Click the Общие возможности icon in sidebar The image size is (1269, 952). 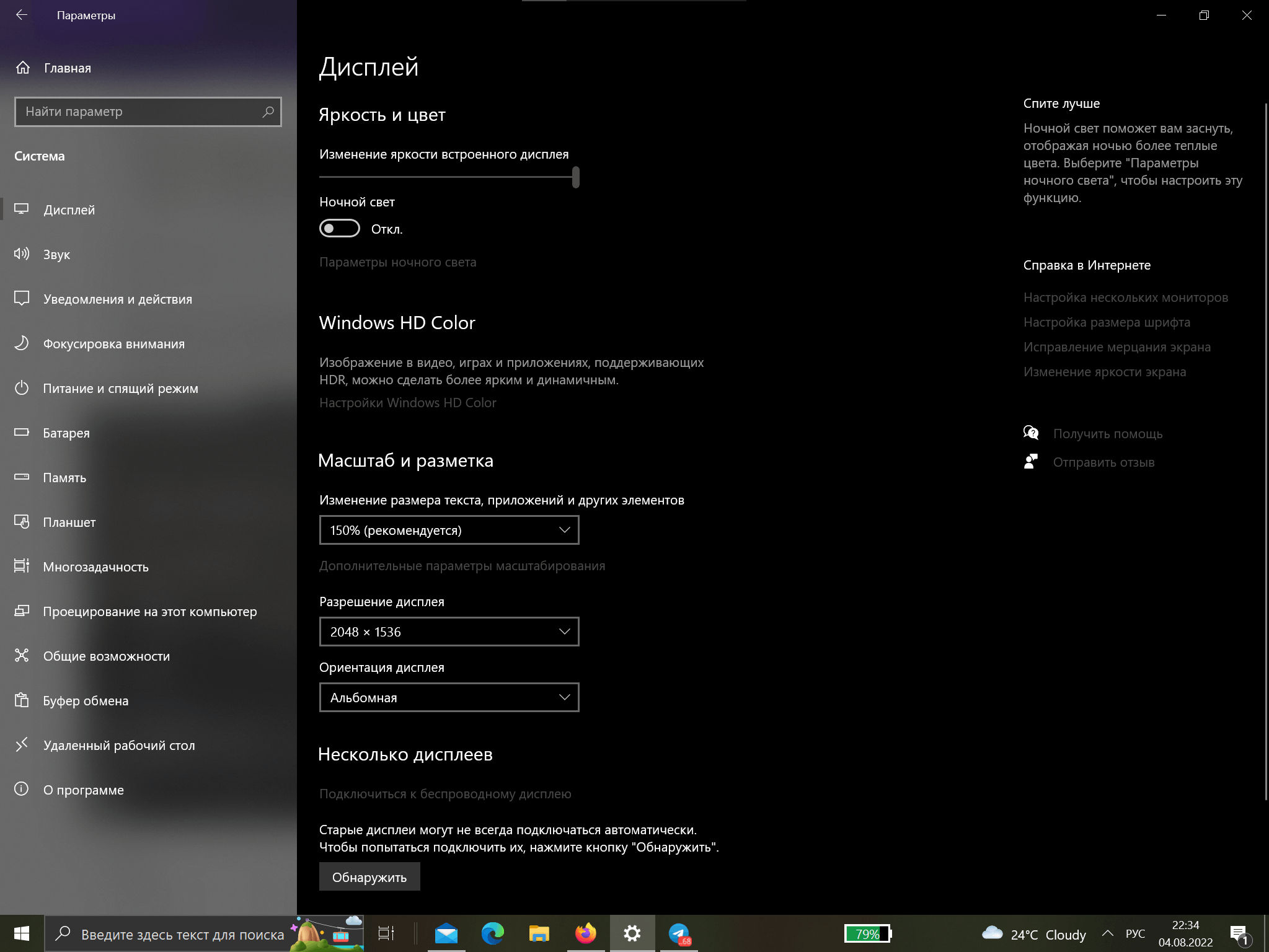(22, 656)
